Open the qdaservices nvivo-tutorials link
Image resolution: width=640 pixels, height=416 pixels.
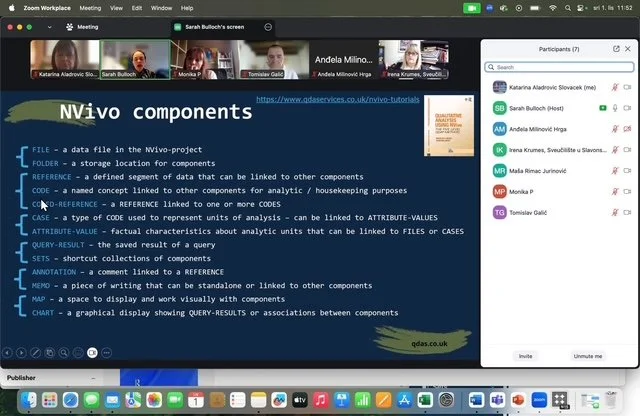coord(338,99)
